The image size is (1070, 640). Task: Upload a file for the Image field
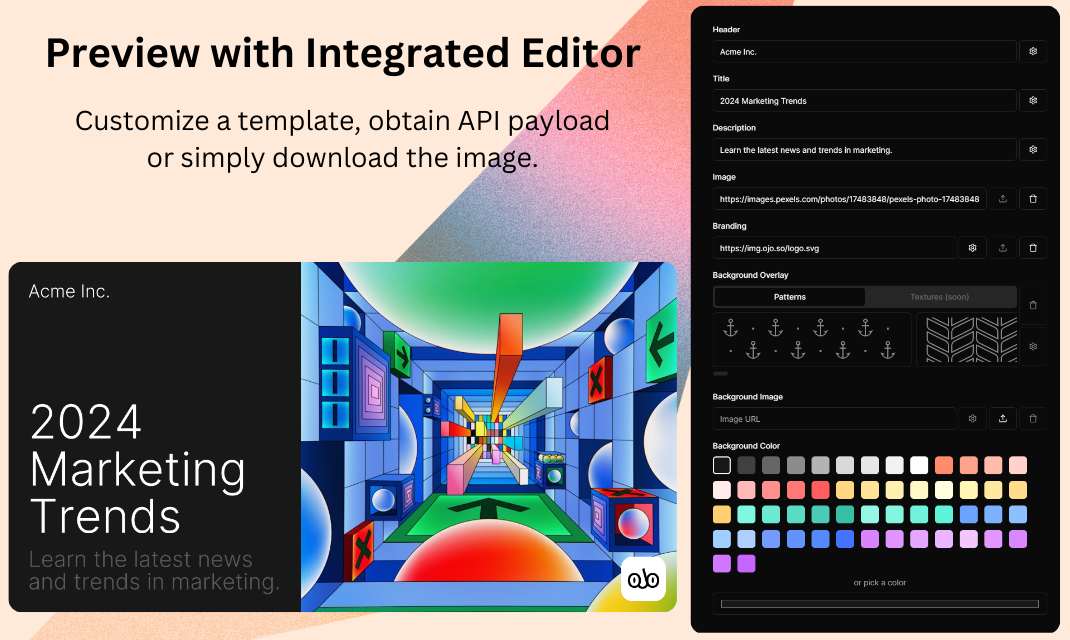[x=1002, y=199]
